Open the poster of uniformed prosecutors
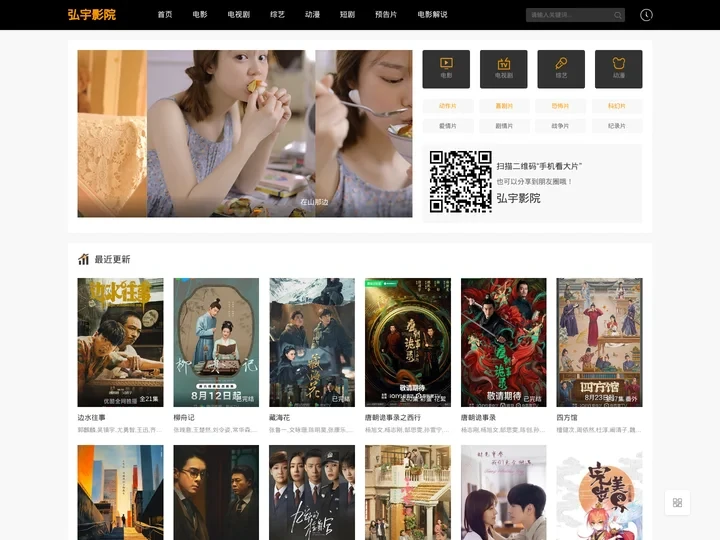Screen dimensions: 720x540 point(312,492)
